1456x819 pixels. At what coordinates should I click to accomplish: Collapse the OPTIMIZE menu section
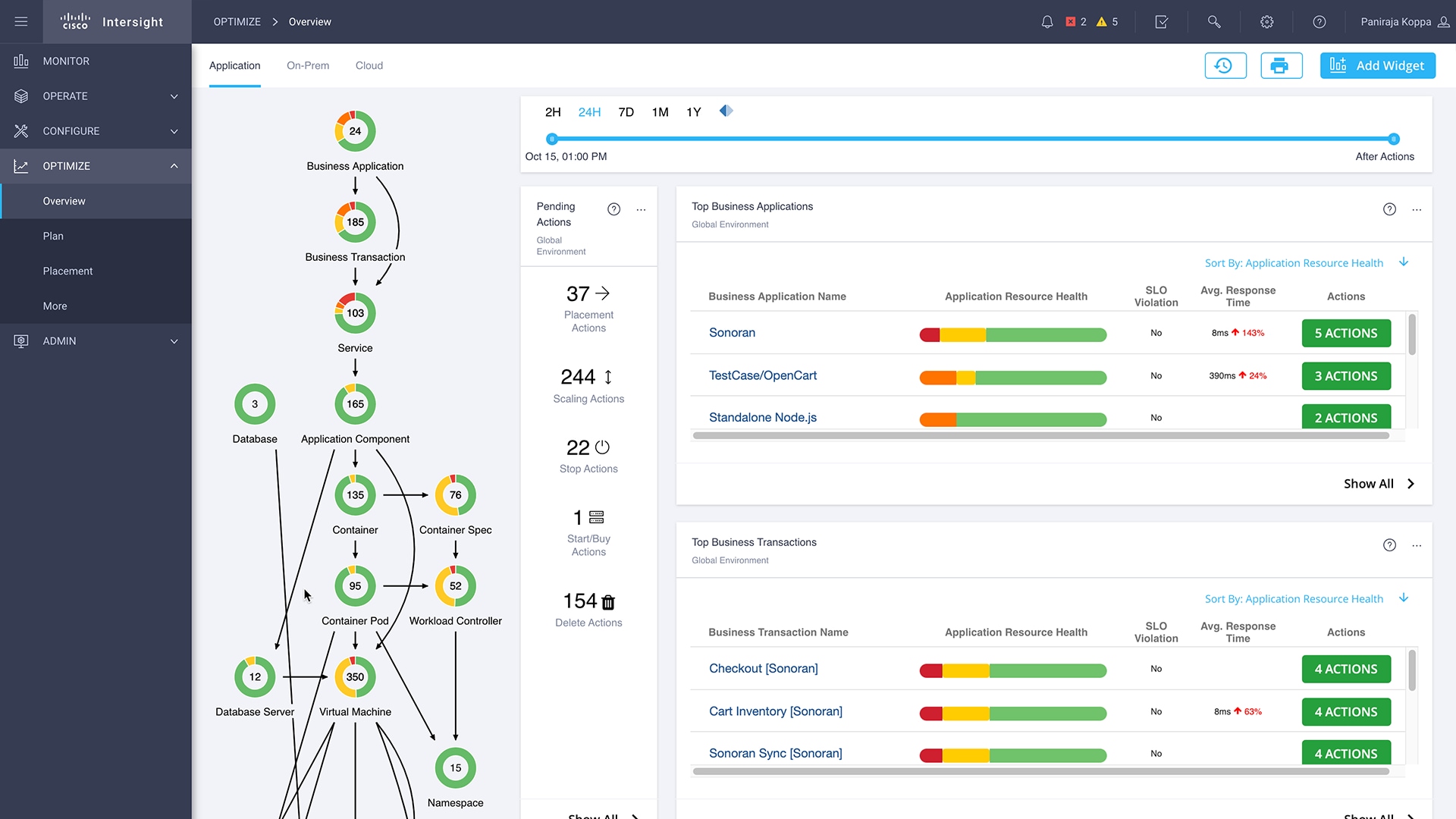[96, 166]
